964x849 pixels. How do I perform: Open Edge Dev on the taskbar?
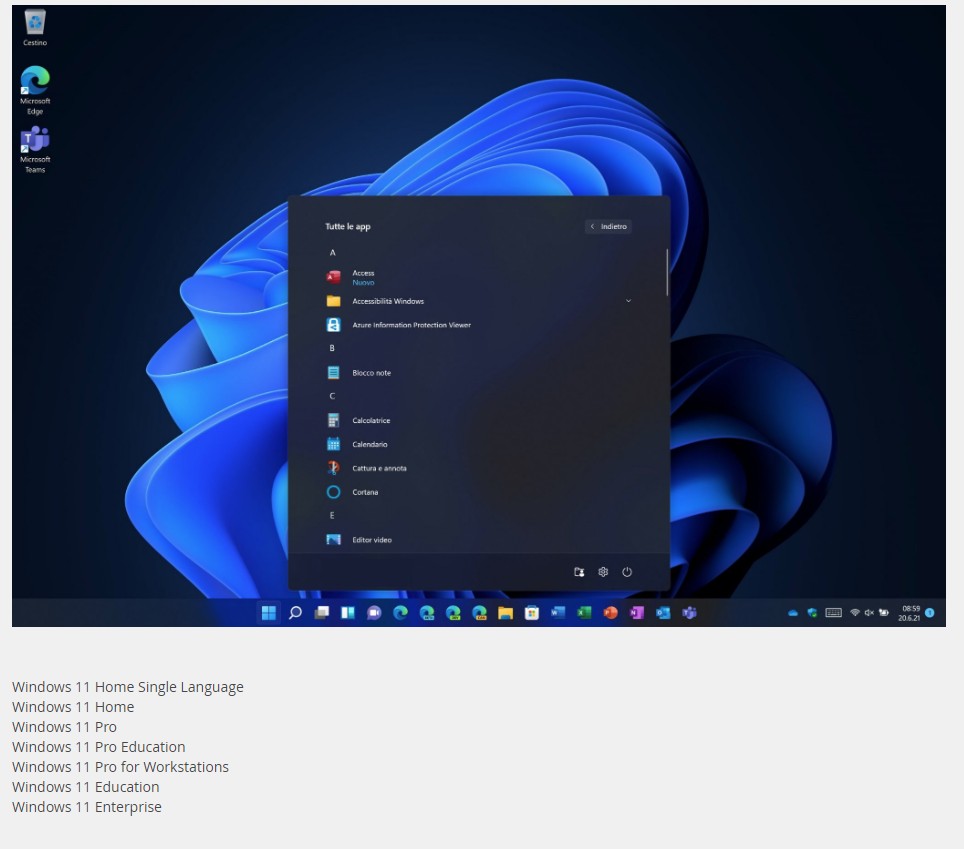[x=453, y=613]
